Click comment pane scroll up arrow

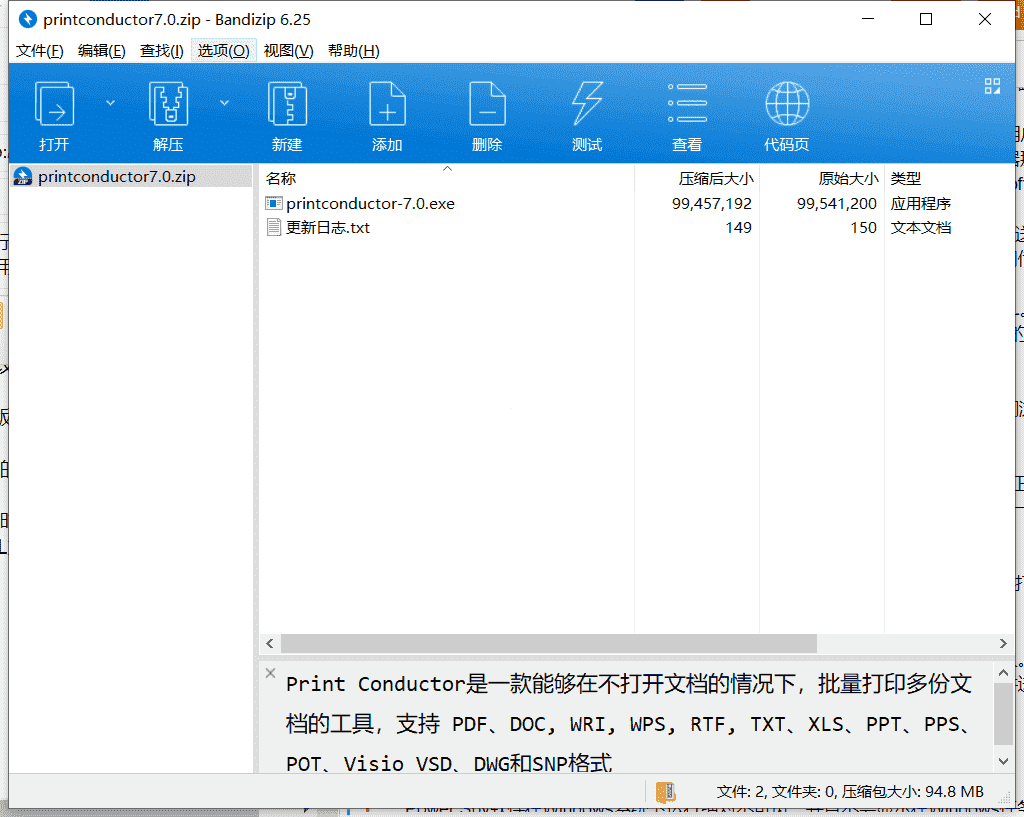pos(1004,673)
